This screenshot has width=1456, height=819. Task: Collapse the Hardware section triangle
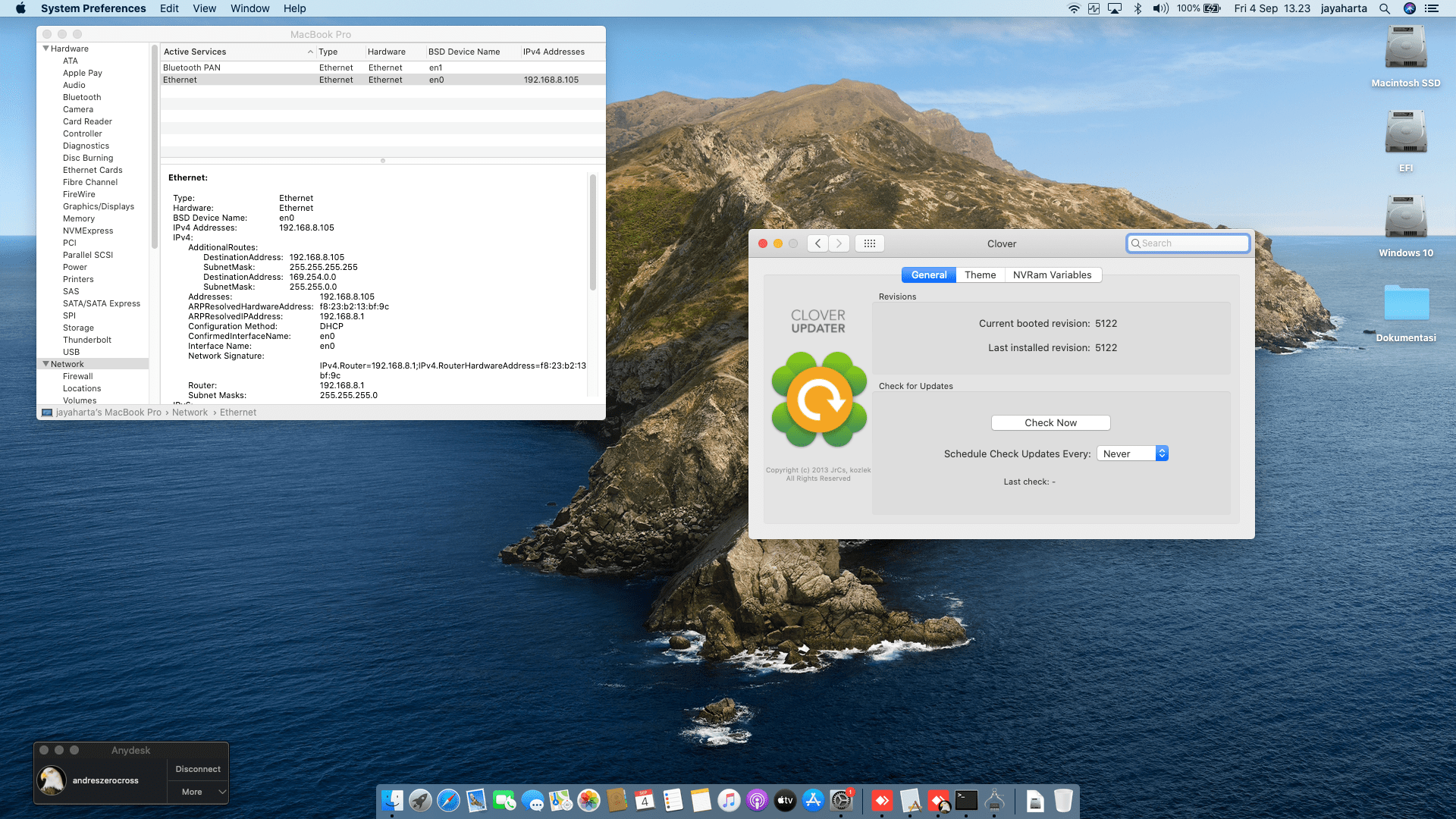coord(45,49)
